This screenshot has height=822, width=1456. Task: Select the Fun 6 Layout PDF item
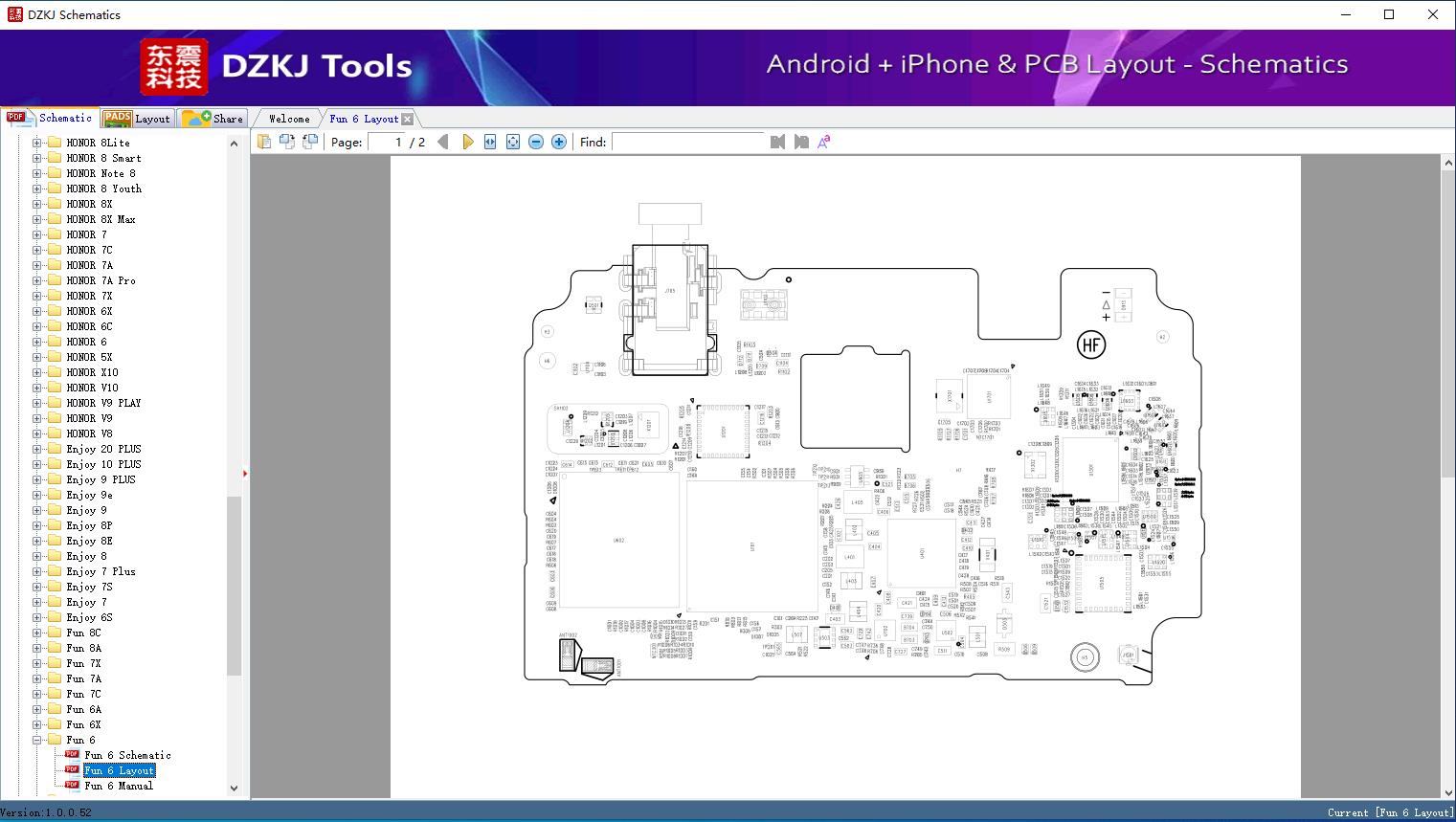pos(119,770)
